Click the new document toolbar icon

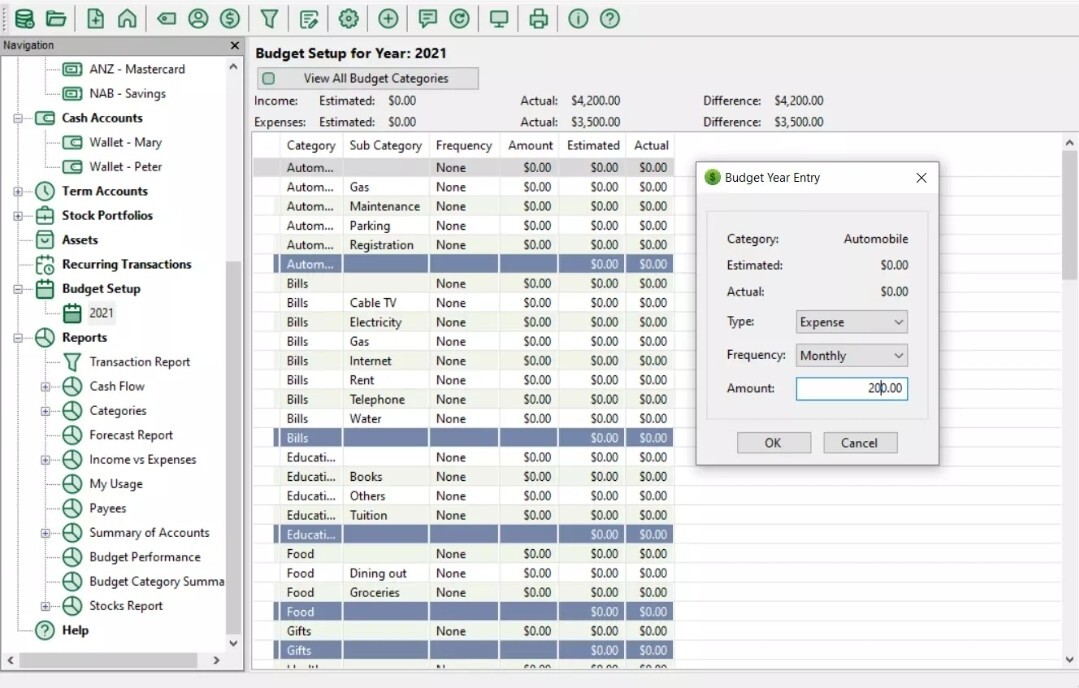96,19
